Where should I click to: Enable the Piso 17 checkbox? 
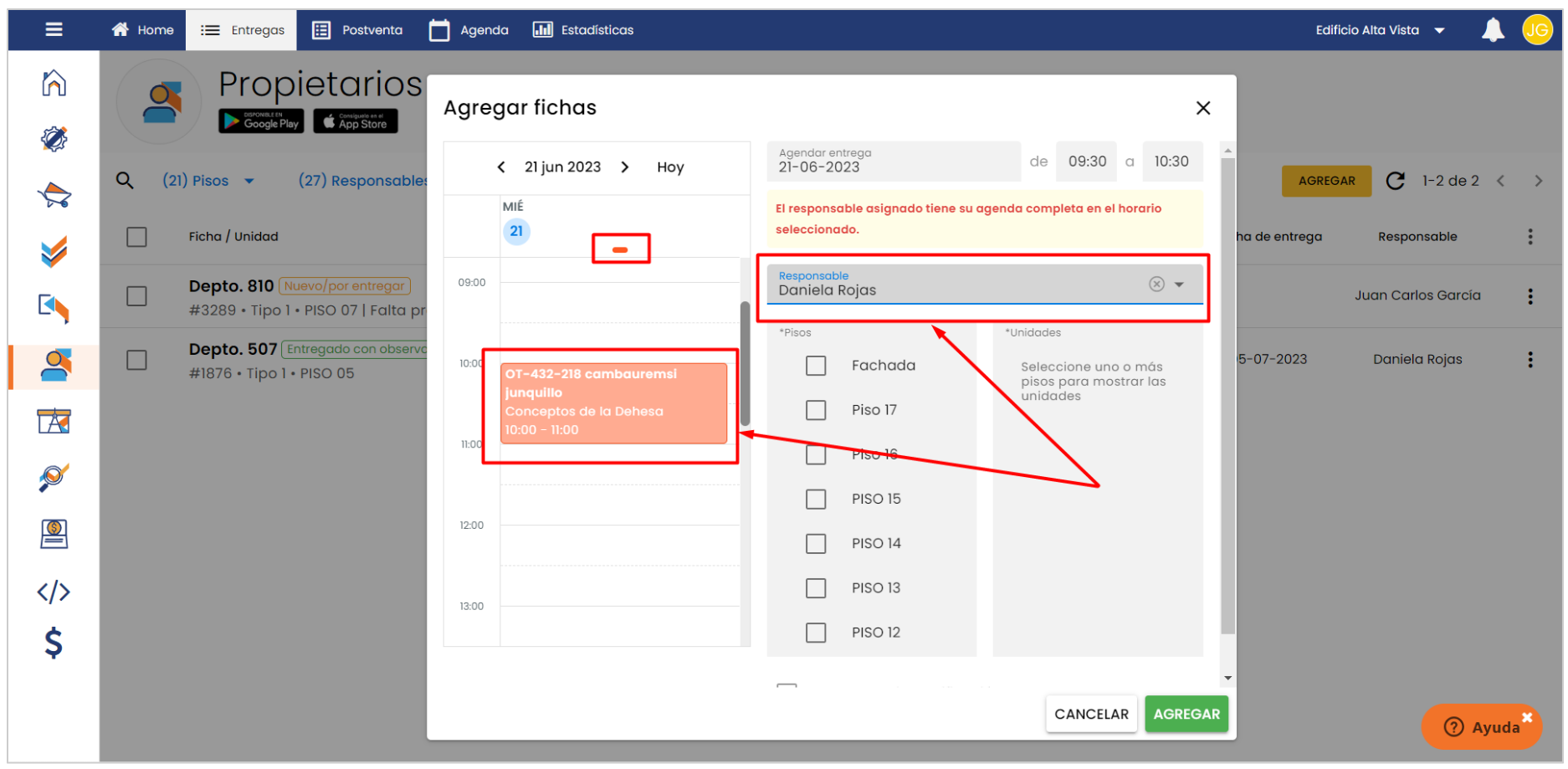pos(816,410)
